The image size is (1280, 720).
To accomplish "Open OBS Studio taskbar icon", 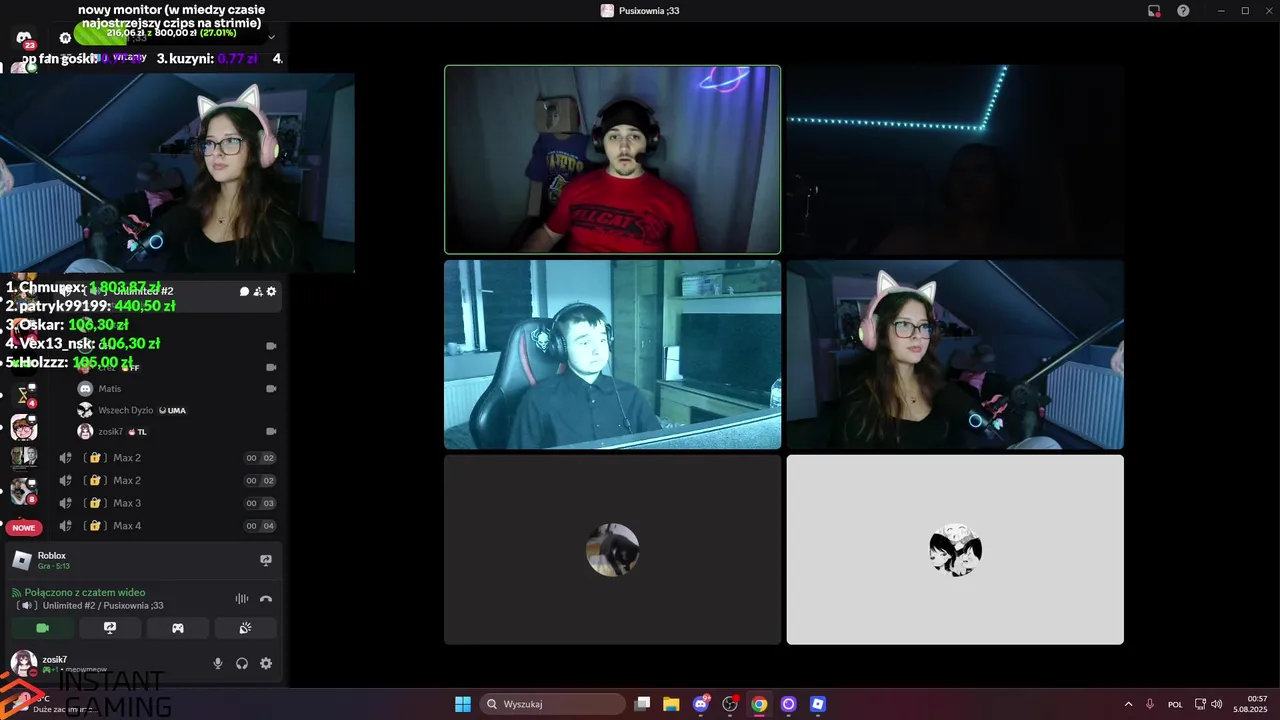I will (730, 704).
